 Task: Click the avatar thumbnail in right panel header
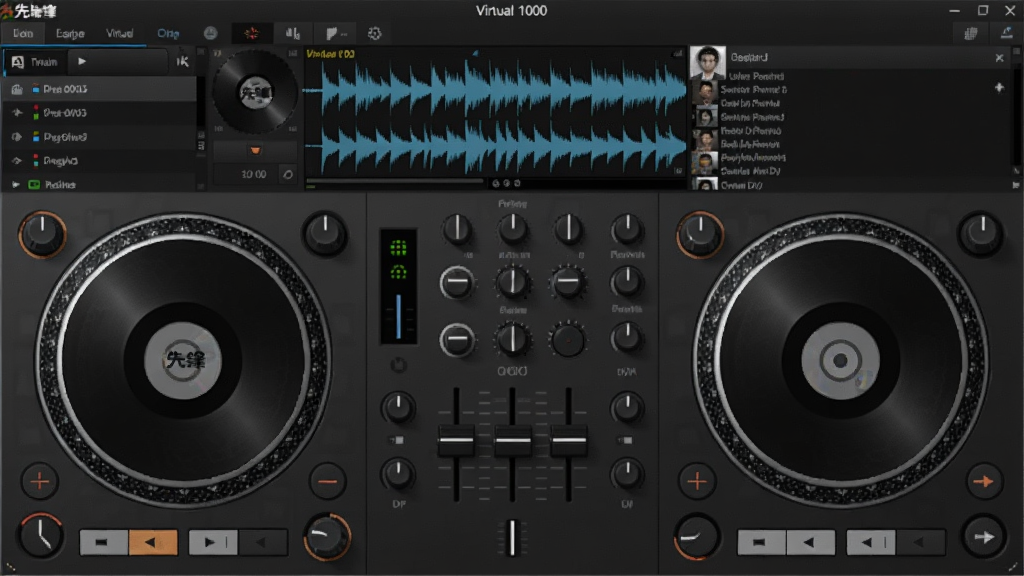pos(707,63)
